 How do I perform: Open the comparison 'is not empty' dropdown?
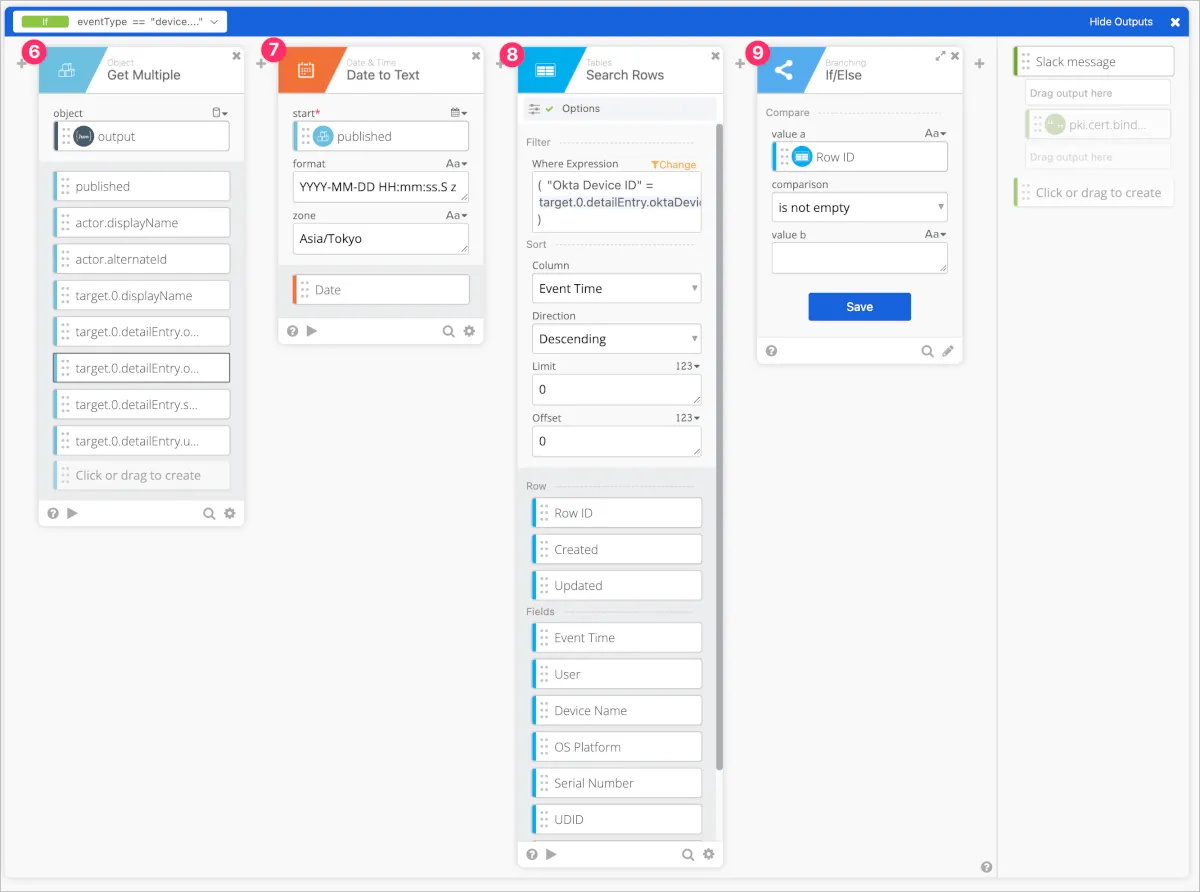pyautogui.click(x=859, y=207)
